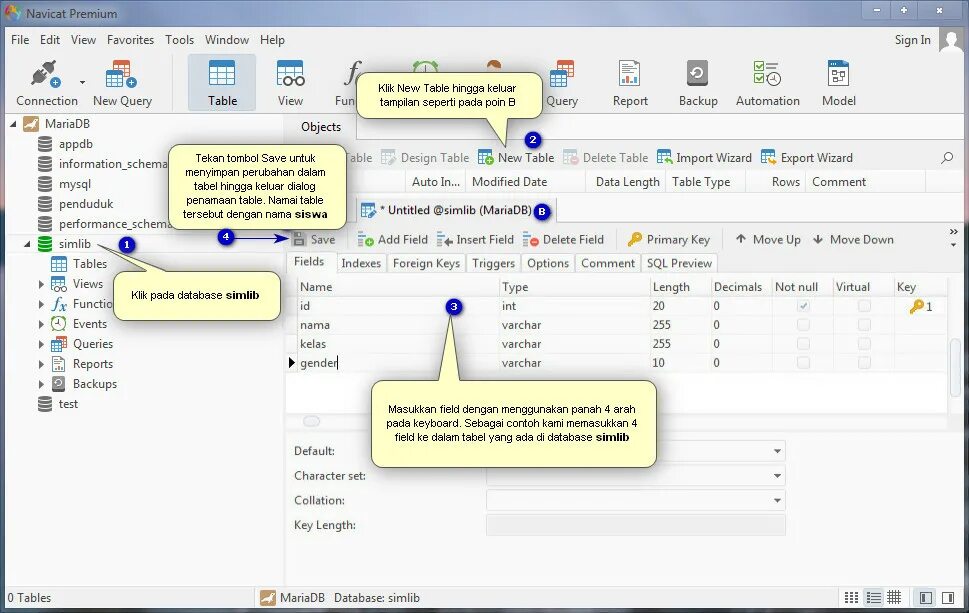Toggle Not null checkbox for the id field
This screenshot has height=613, width=969.
click(803, 306)
